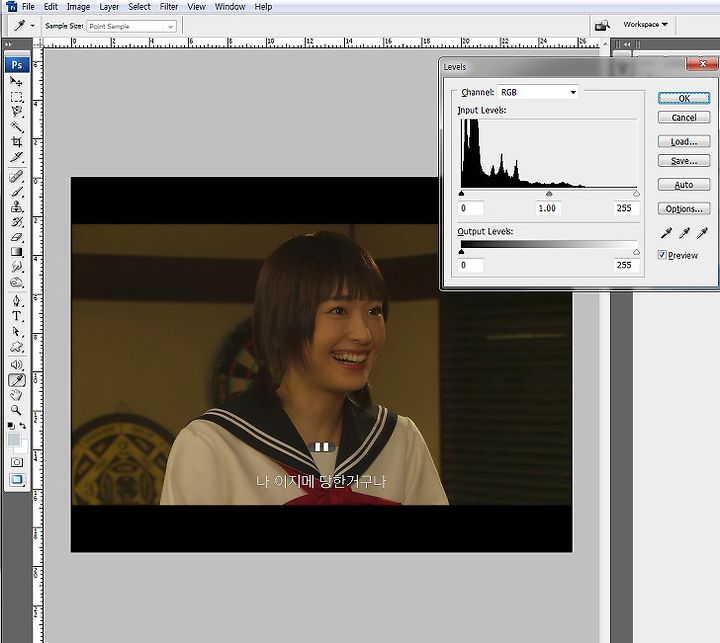Select the Zoom tool

(16, 410)
